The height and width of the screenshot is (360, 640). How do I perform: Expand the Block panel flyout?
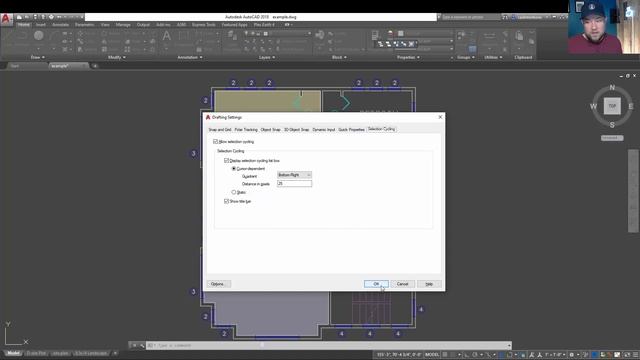(339, 58)
